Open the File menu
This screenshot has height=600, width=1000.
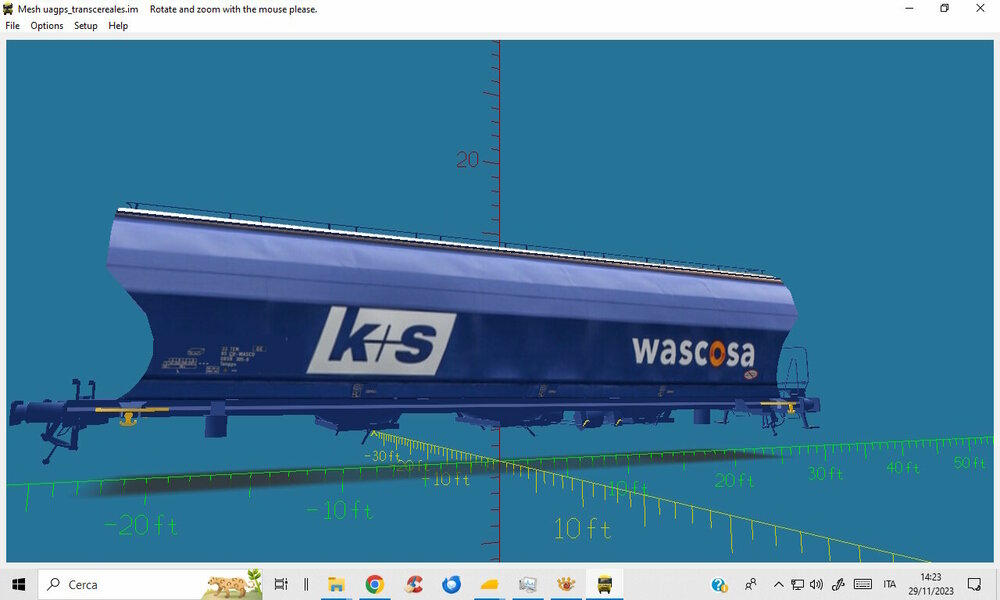coord(12,26)
